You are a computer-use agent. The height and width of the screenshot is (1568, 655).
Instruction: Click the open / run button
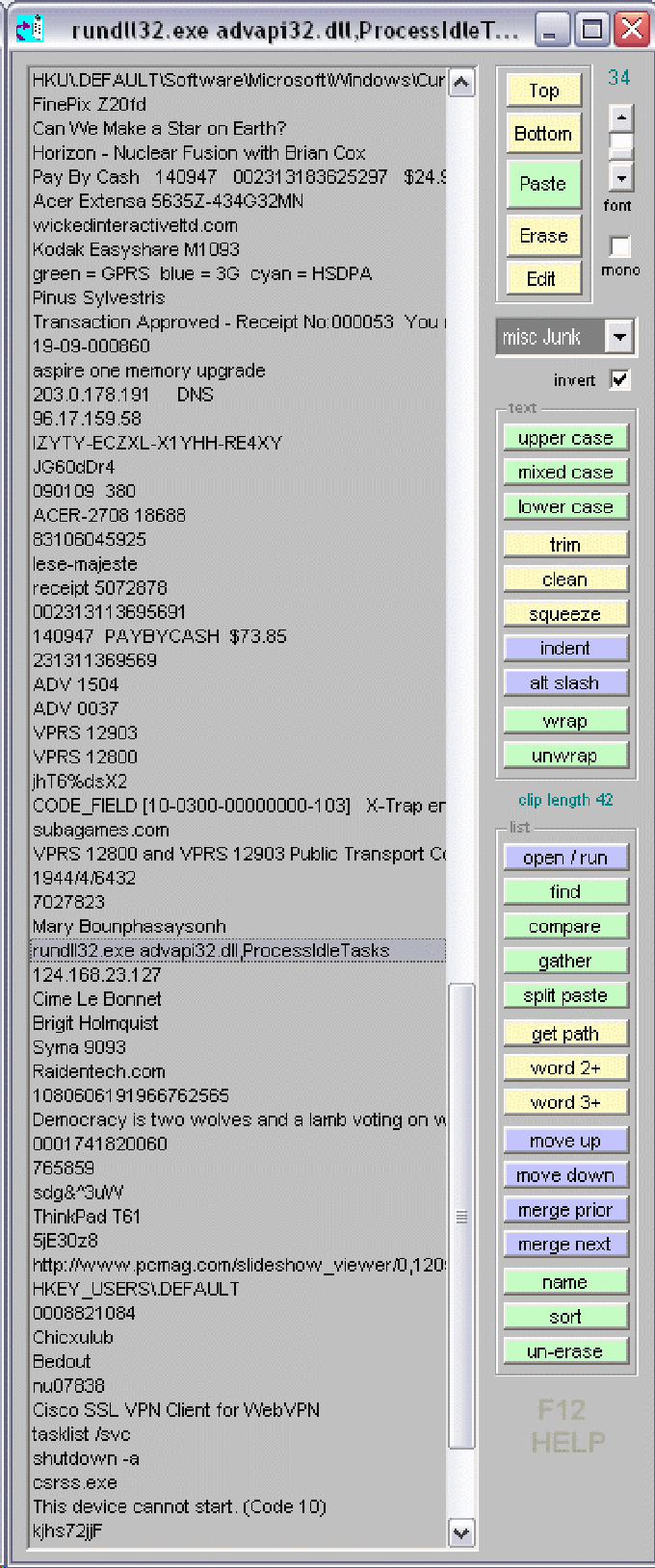tap(564, 858)
